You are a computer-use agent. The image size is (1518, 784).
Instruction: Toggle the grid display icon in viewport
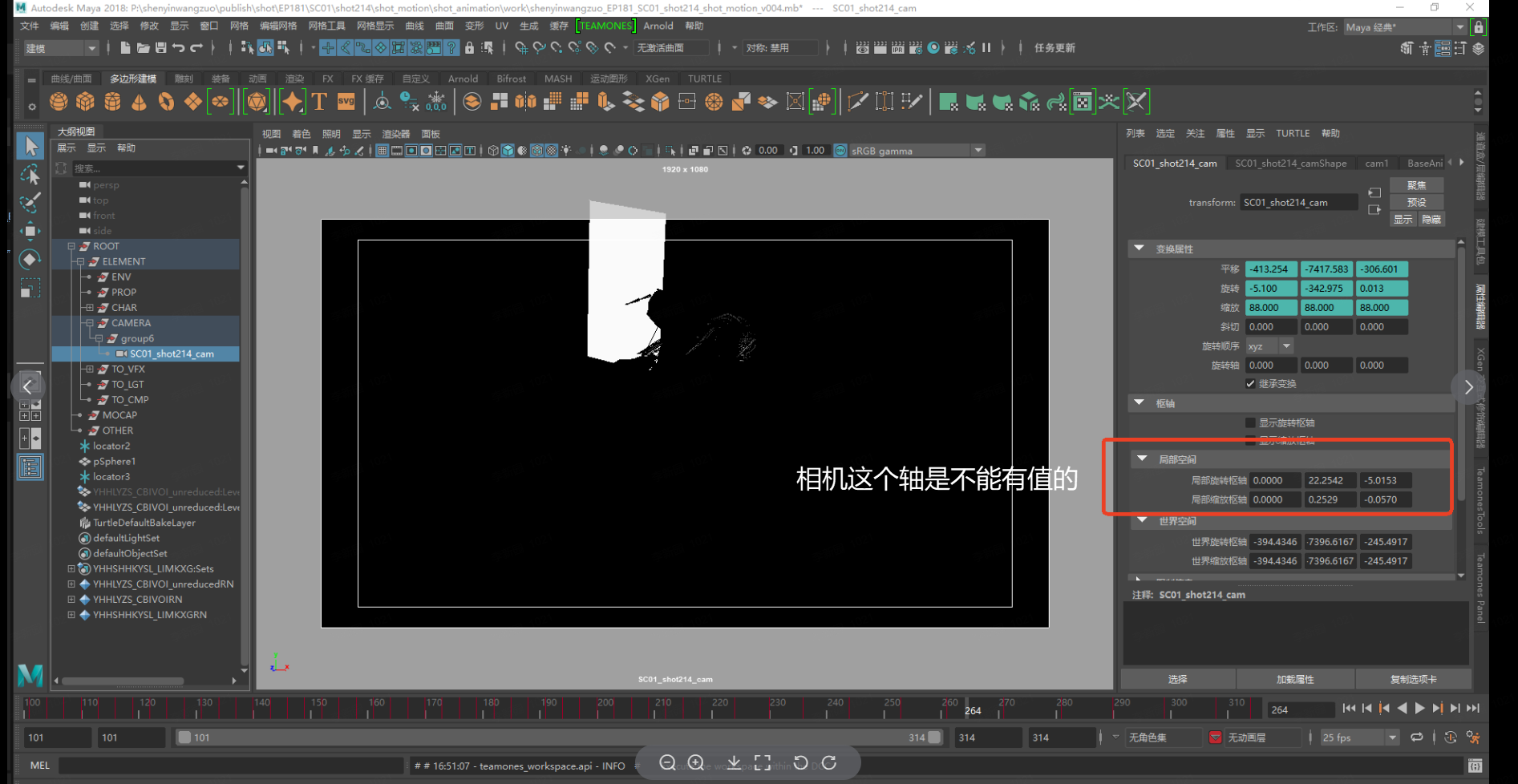click(x=383, y=151)
